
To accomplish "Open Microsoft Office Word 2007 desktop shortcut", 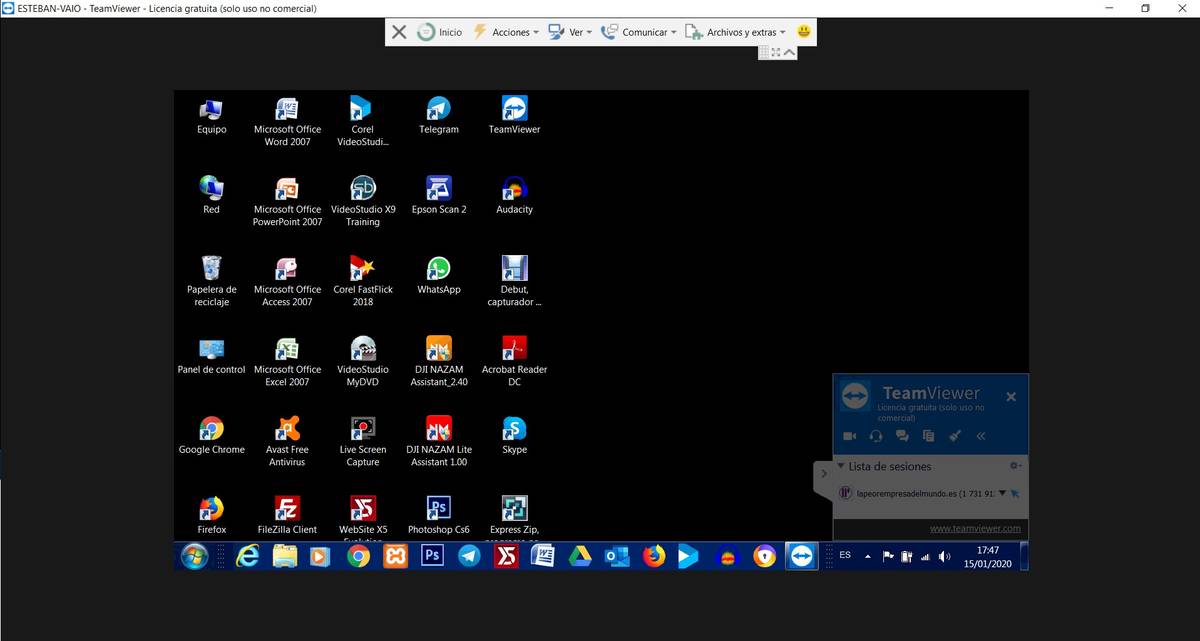I will tap(287, 121).
